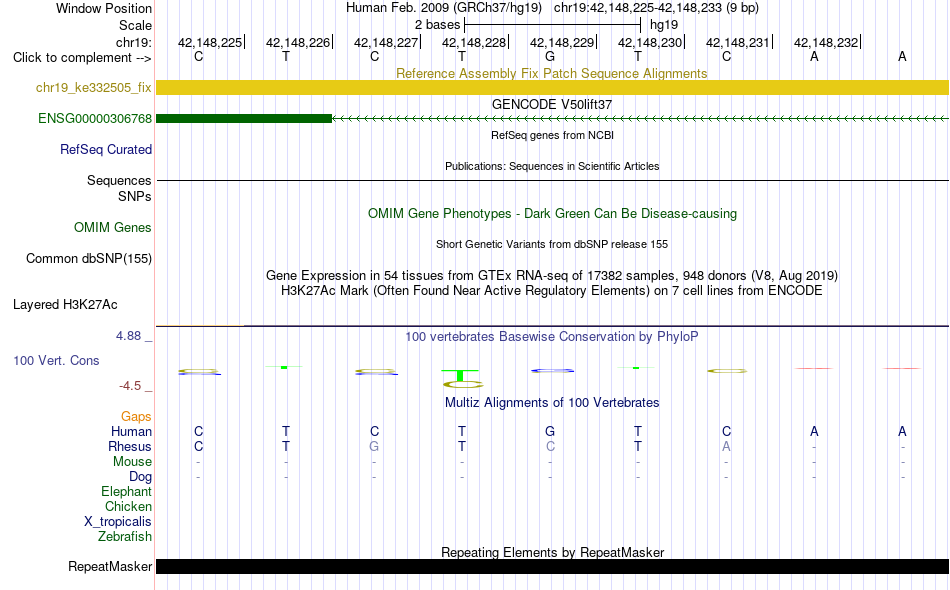The width and height of the screenshot is (950, 590).
Task: Click the Rhesus species row label
Action: 130,447
